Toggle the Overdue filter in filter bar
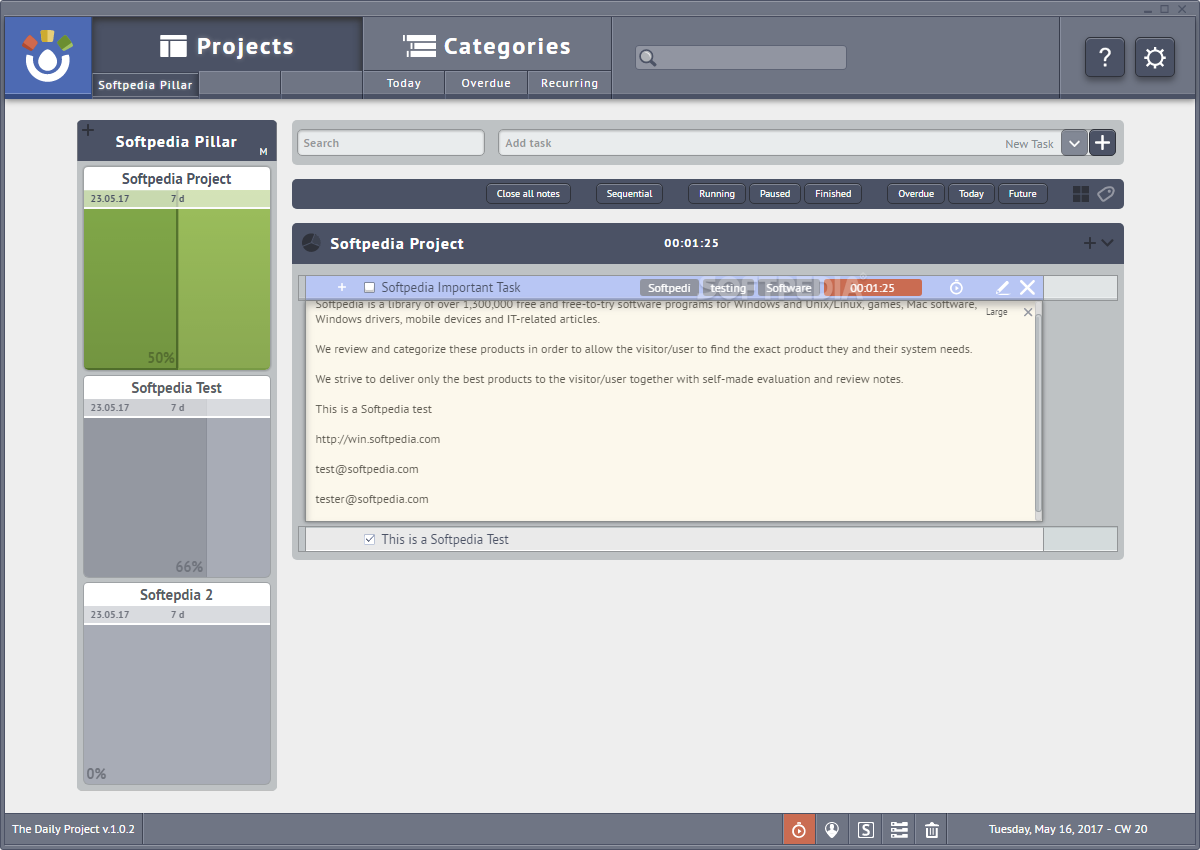 (x=916, y=194)
